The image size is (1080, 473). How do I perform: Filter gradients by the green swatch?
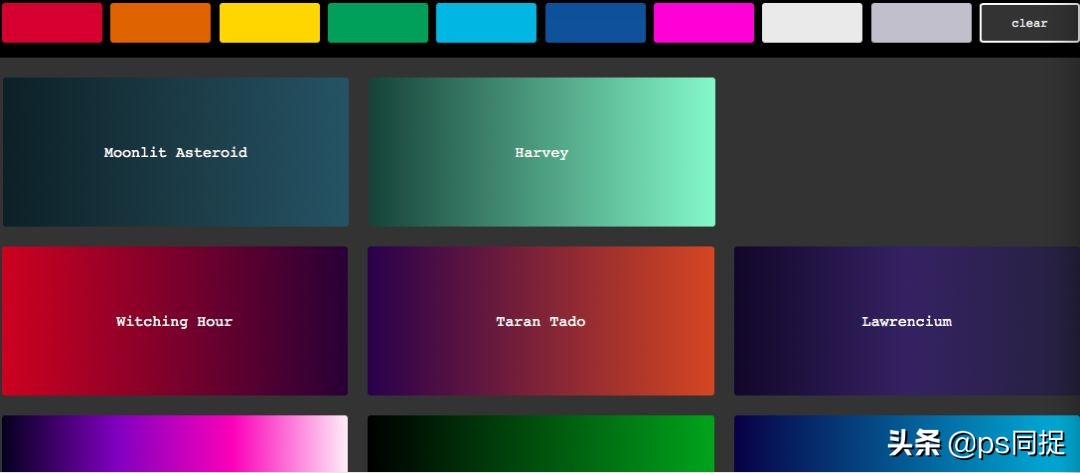pos(377,23)
